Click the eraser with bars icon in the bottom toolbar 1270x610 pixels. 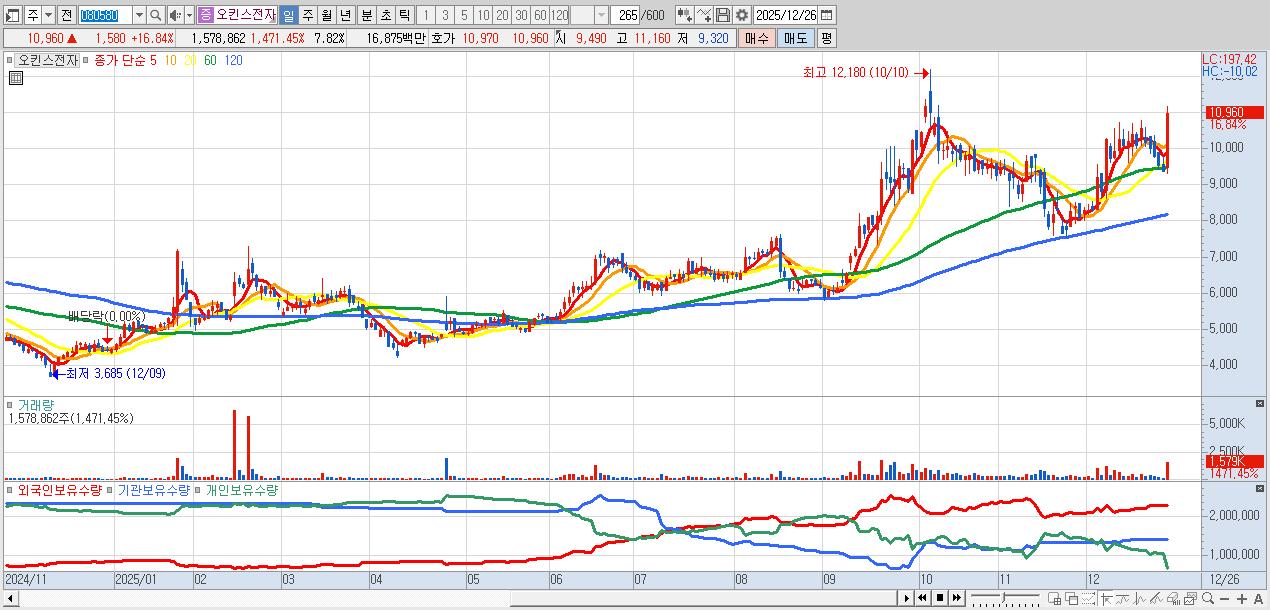1173,598
